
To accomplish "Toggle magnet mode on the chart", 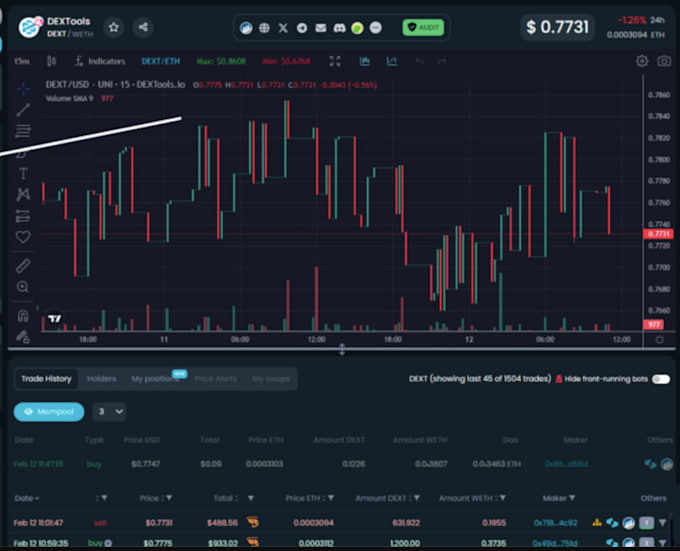I will 23,316.
